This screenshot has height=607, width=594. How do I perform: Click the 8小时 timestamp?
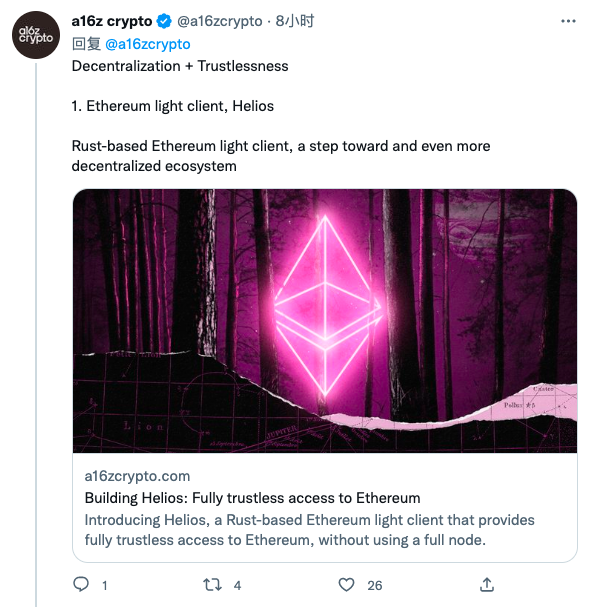(x=295, y=21)
